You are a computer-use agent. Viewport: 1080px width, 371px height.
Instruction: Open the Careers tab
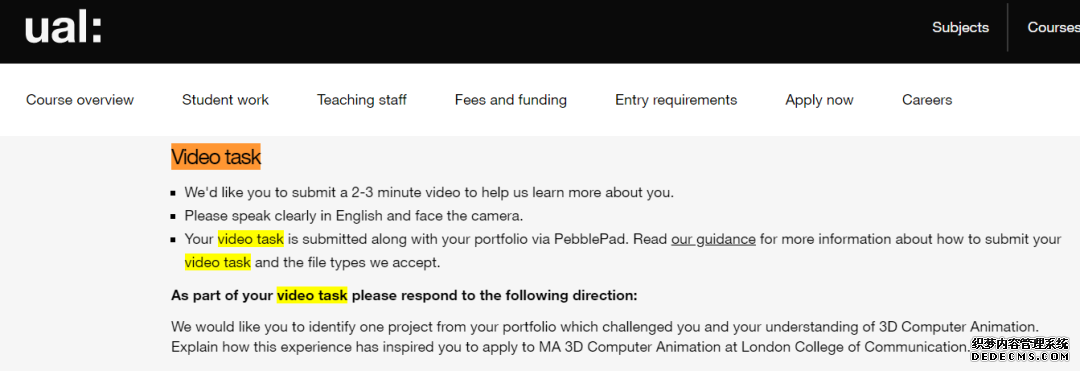(x=927, y=100)
